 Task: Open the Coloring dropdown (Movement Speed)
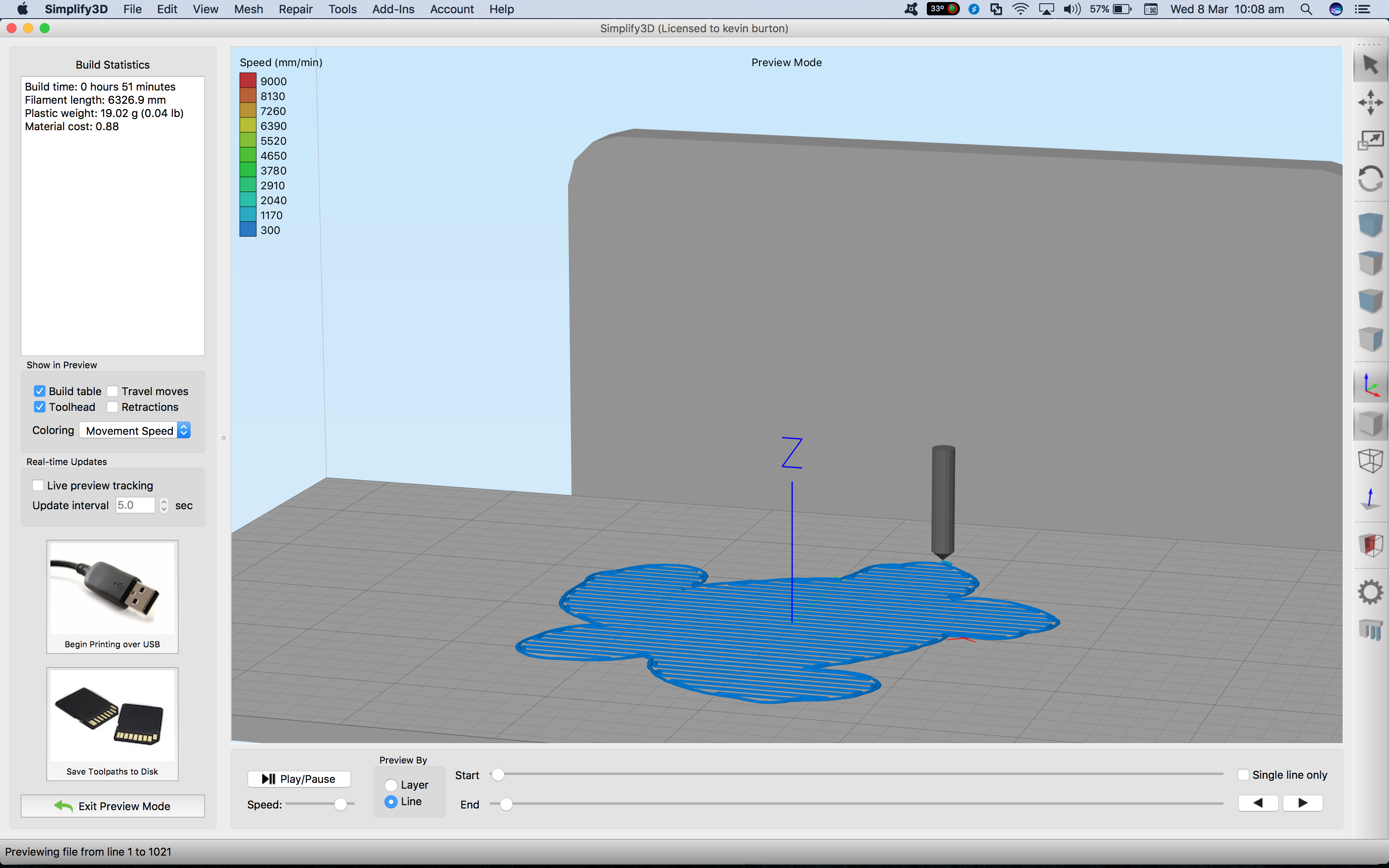pyautogui.click(x=135, y=431)
